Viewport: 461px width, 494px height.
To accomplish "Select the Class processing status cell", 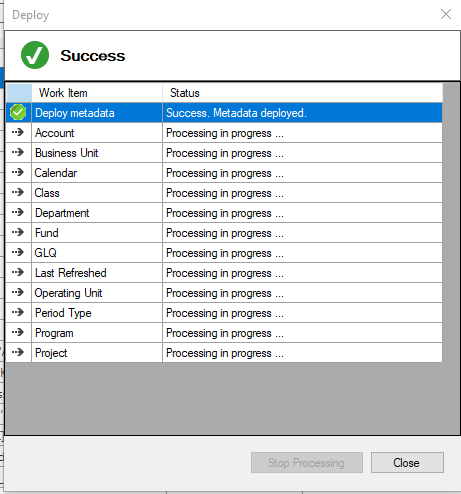I will [303, 193].
